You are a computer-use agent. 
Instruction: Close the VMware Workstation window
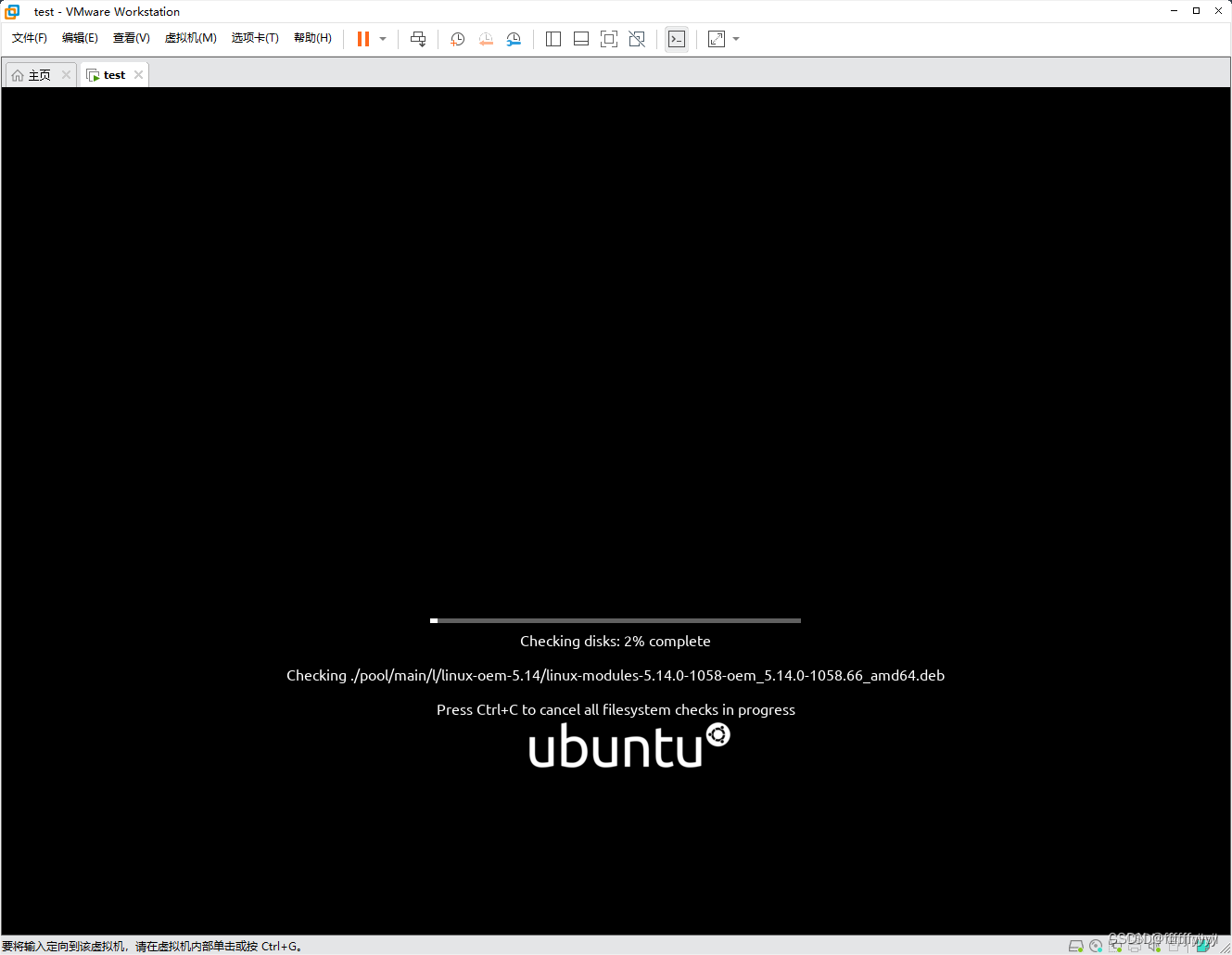click(1218, 11)
